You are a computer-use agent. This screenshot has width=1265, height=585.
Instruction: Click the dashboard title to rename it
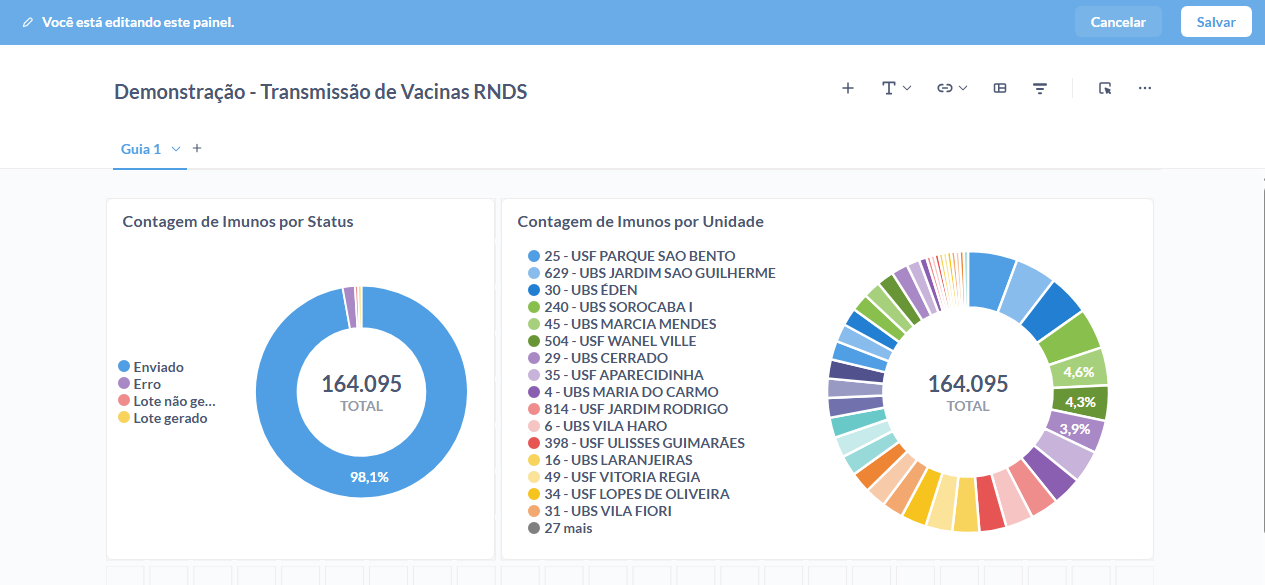pos(320,92)
